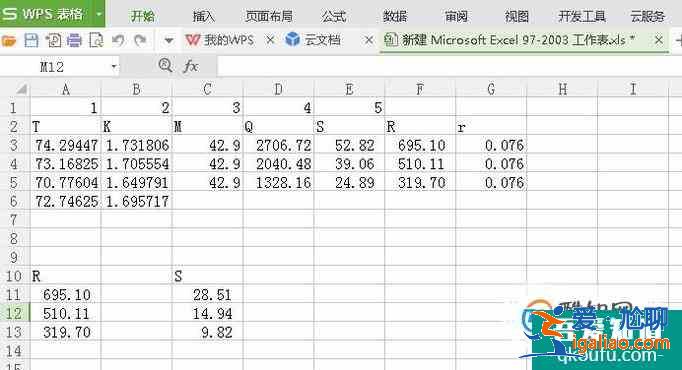682x370 pixels.
Task: Redo the last undone action
Action: pos(140,41)
